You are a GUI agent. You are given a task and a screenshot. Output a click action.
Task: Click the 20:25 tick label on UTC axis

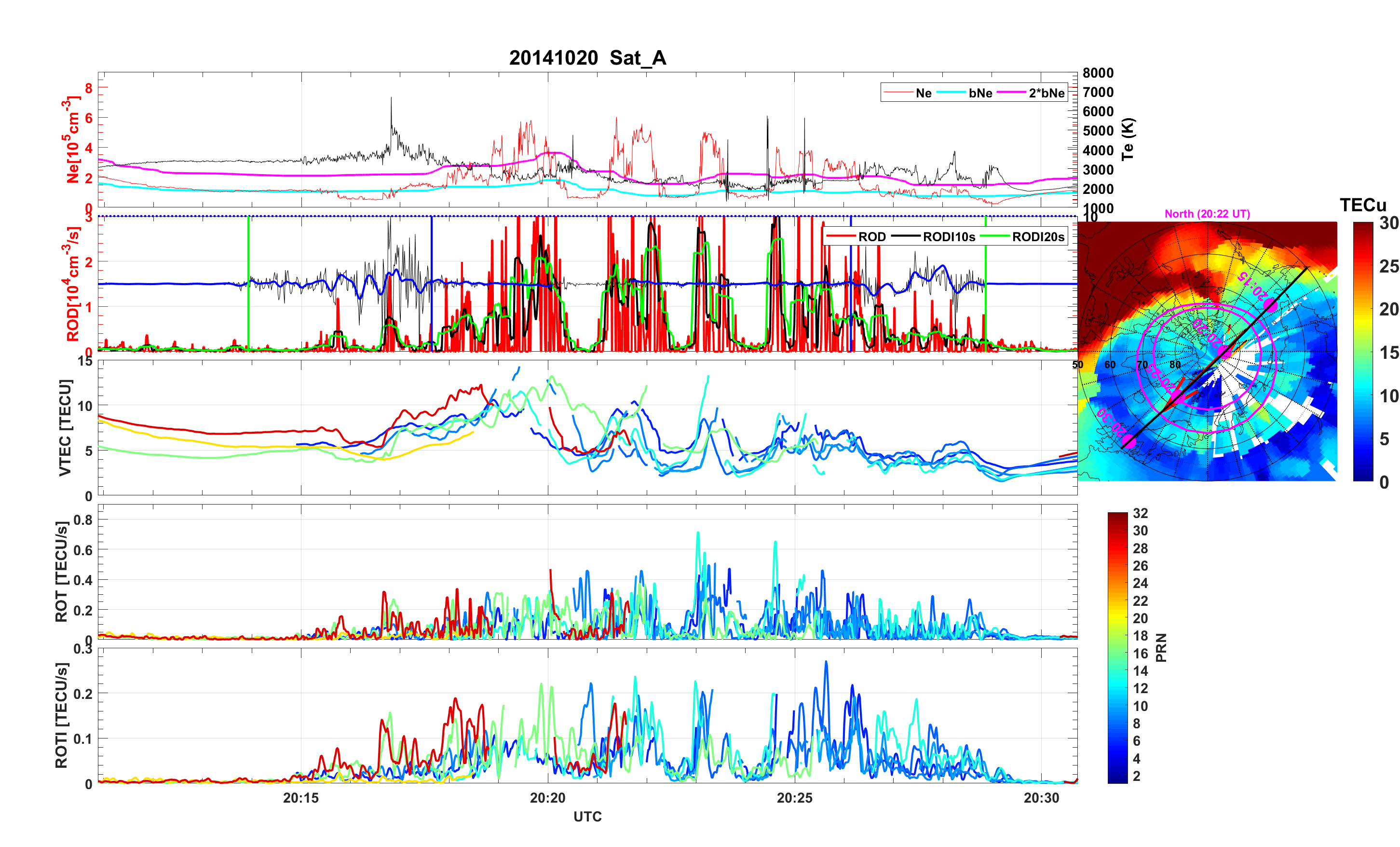[x=794, y=797]
